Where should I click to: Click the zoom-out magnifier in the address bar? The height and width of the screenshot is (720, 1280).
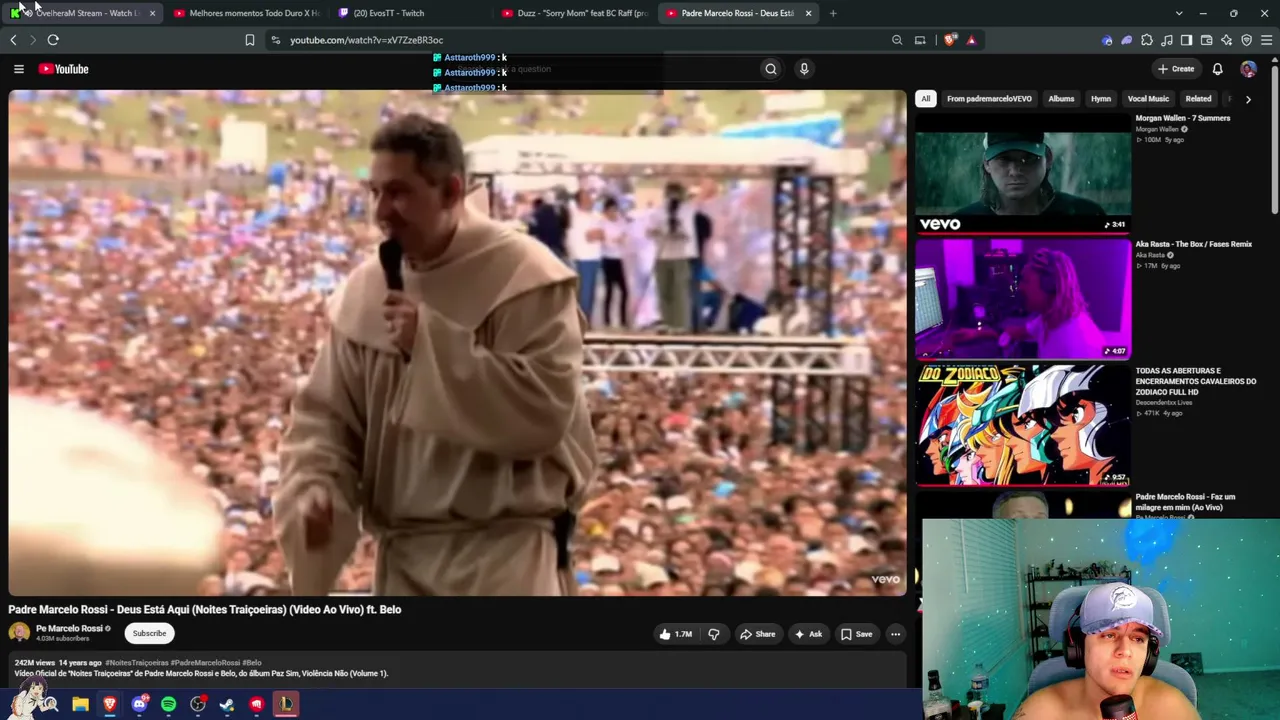[x=897, y=40]
